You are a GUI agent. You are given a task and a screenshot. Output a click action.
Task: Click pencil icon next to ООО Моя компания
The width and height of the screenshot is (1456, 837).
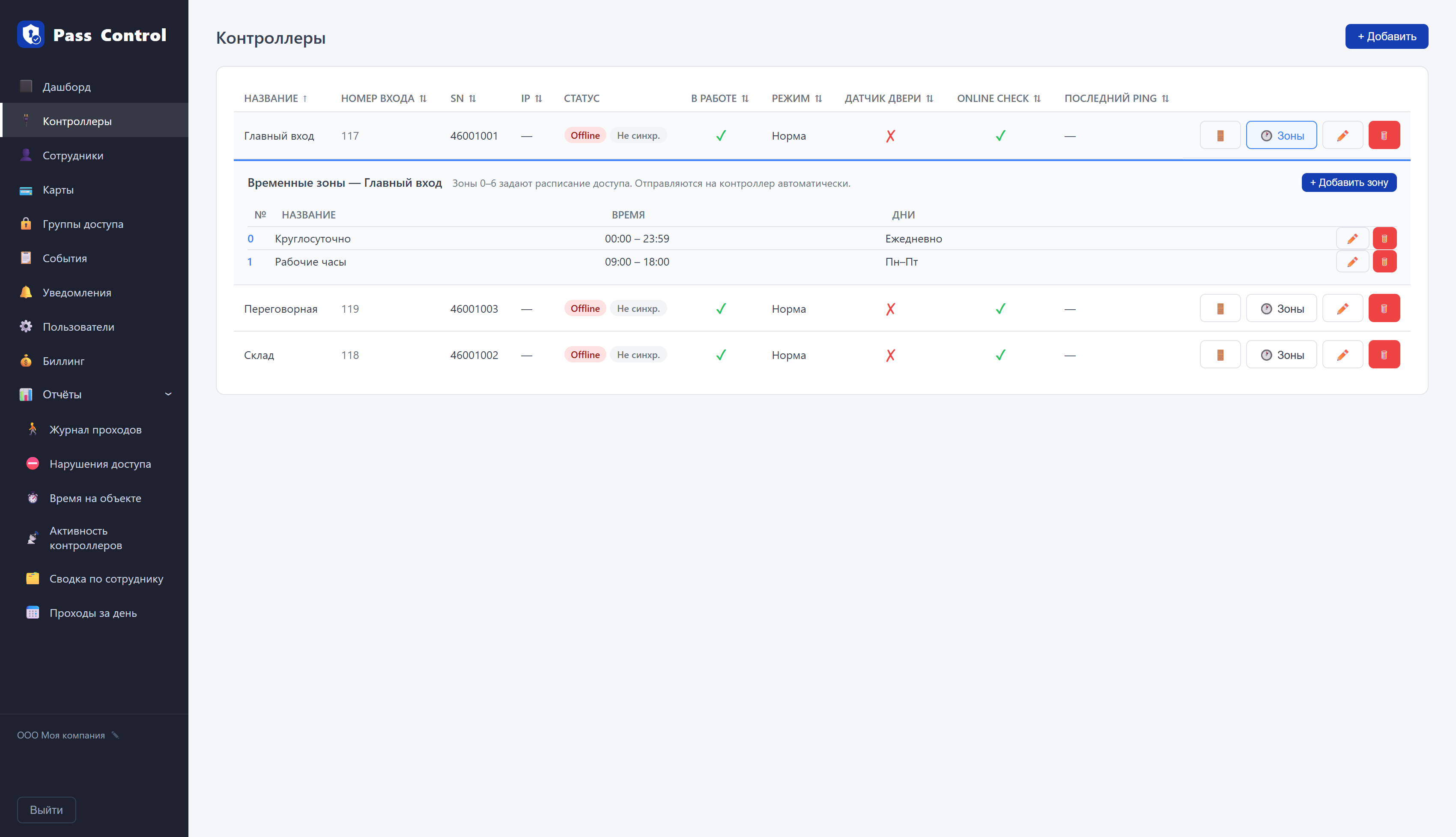coord(116,735)
